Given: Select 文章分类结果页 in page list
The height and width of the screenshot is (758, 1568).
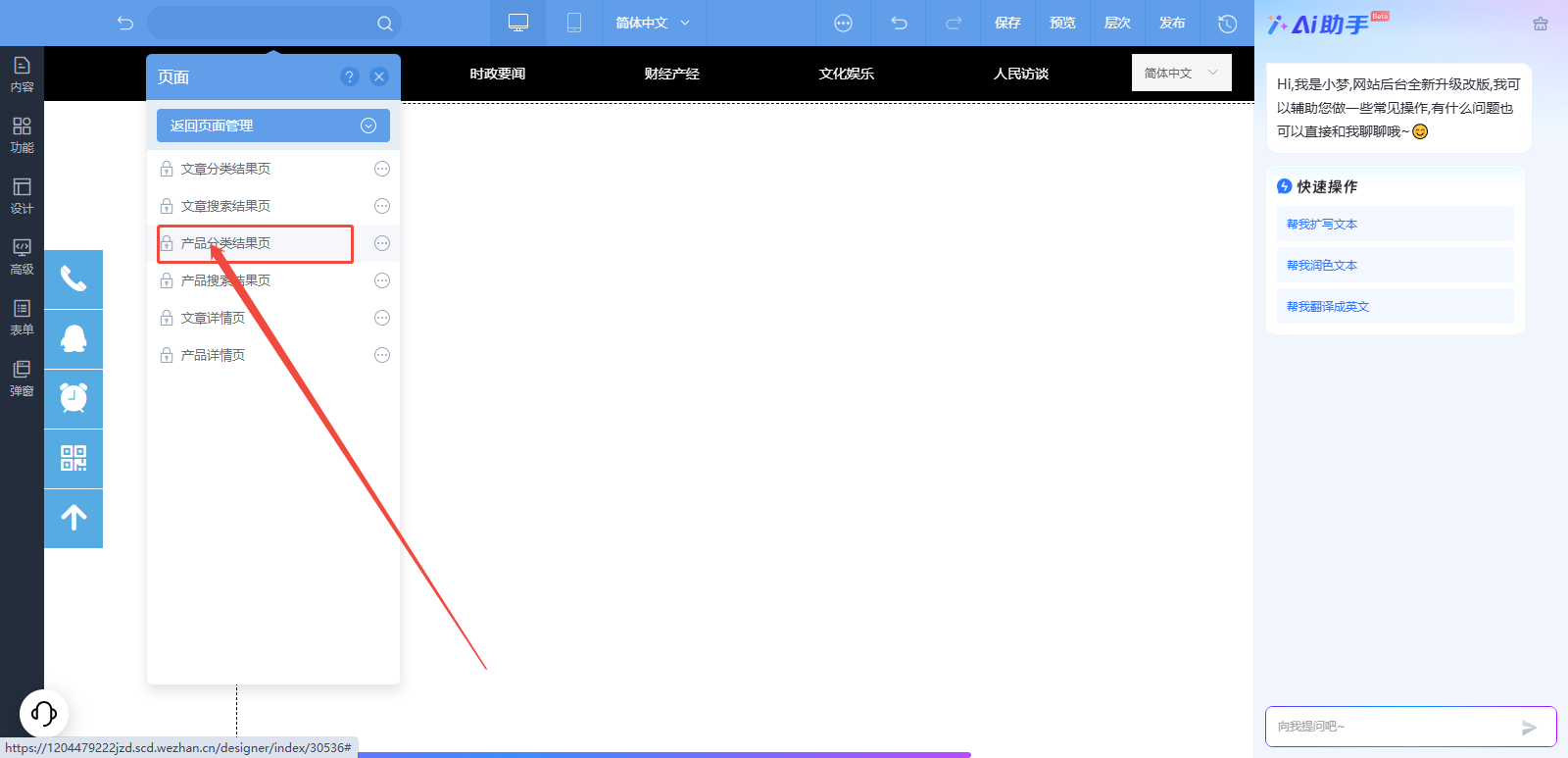Looking at the screenshot, I should point(225,169).
